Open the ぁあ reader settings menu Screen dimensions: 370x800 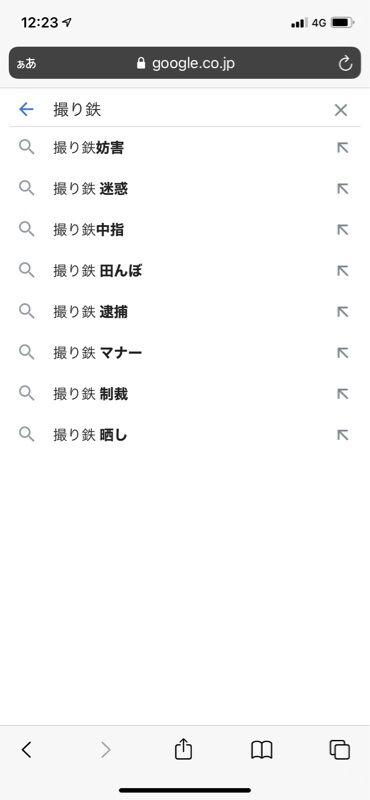[27, 64]
